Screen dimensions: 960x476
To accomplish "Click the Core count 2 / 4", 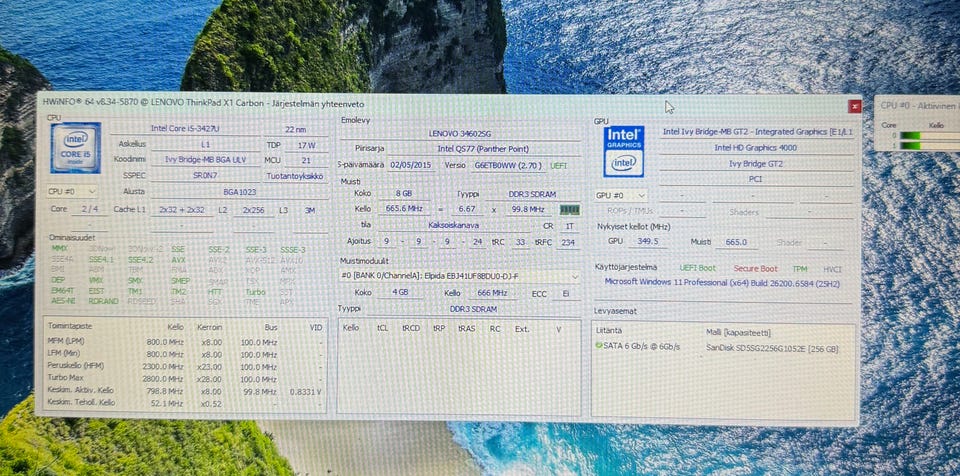I will click(89, 210).
